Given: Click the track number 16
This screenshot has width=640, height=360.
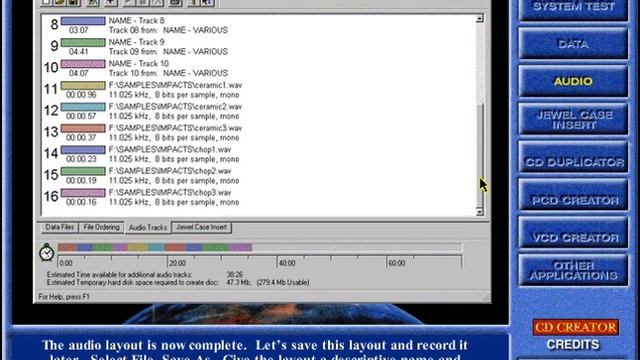Looking at the screenshot, I should [x=51, y=196].
